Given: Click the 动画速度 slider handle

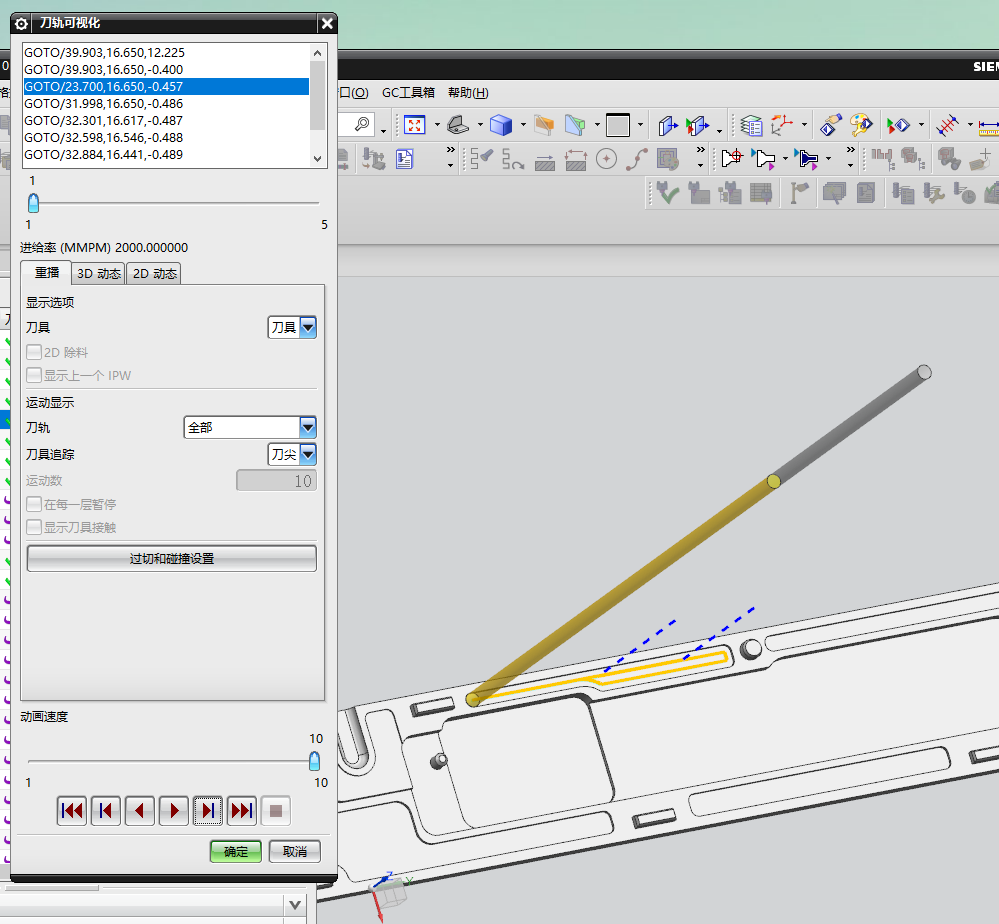Looking at the screenshot, I should coord(315,761).
